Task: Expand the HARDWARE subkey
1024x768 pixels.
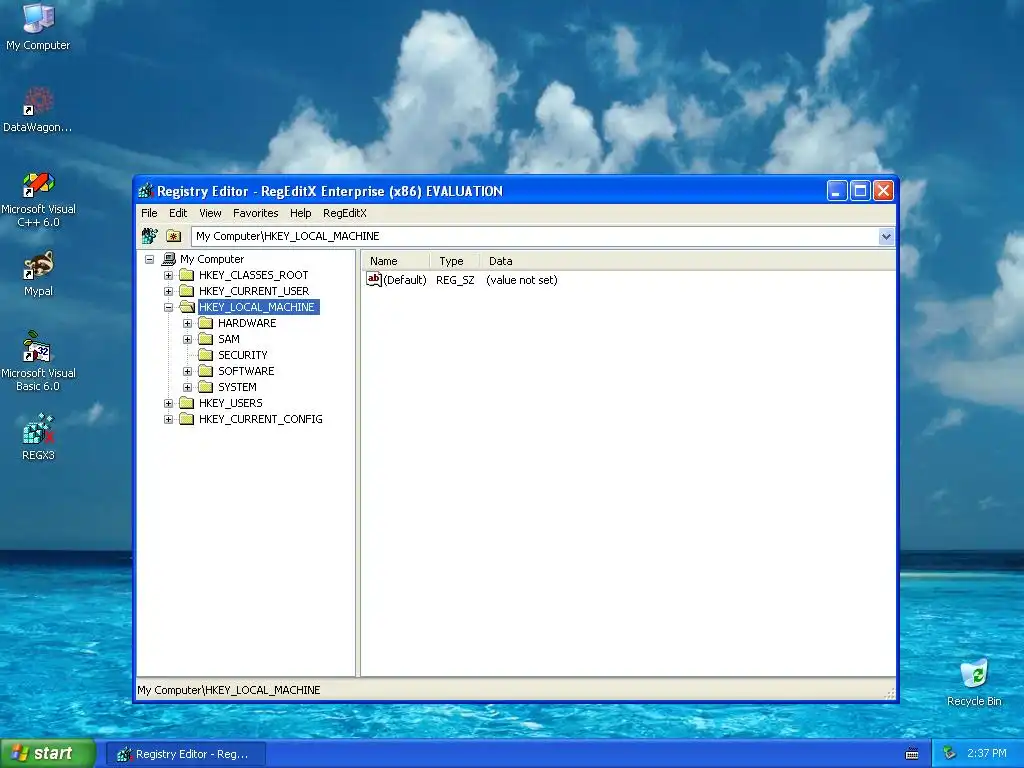Action: (x=187, y=323)
